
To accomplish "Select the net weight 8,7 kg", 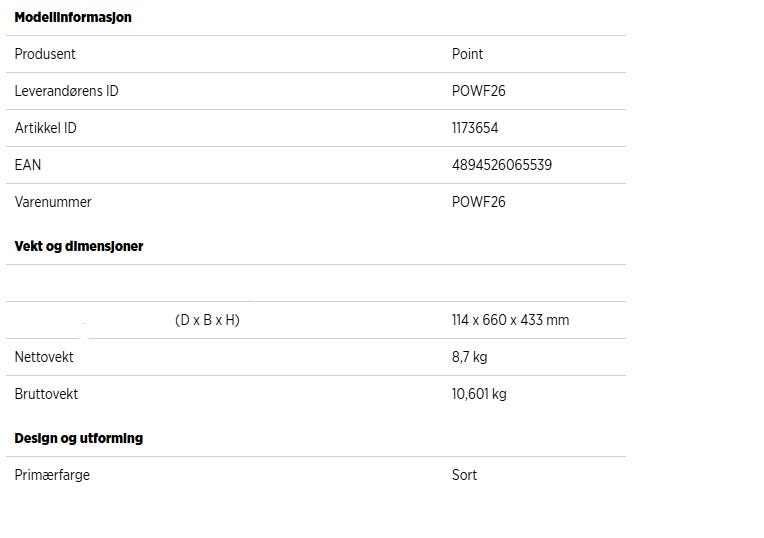I will pos(469,357).
